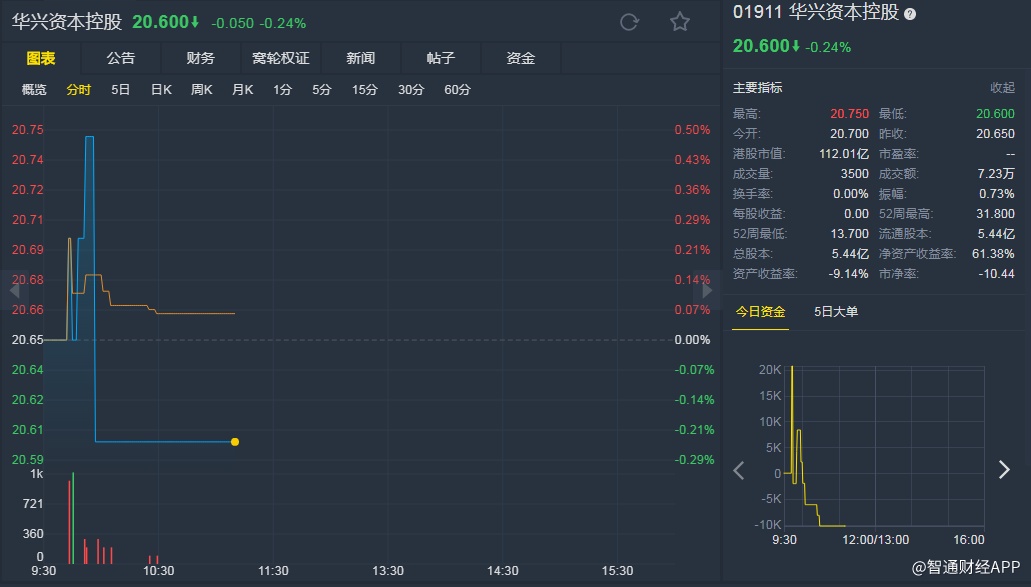Switch to the 财务 tab
This screenshot has height=587, width=1031.
(200, 58)
